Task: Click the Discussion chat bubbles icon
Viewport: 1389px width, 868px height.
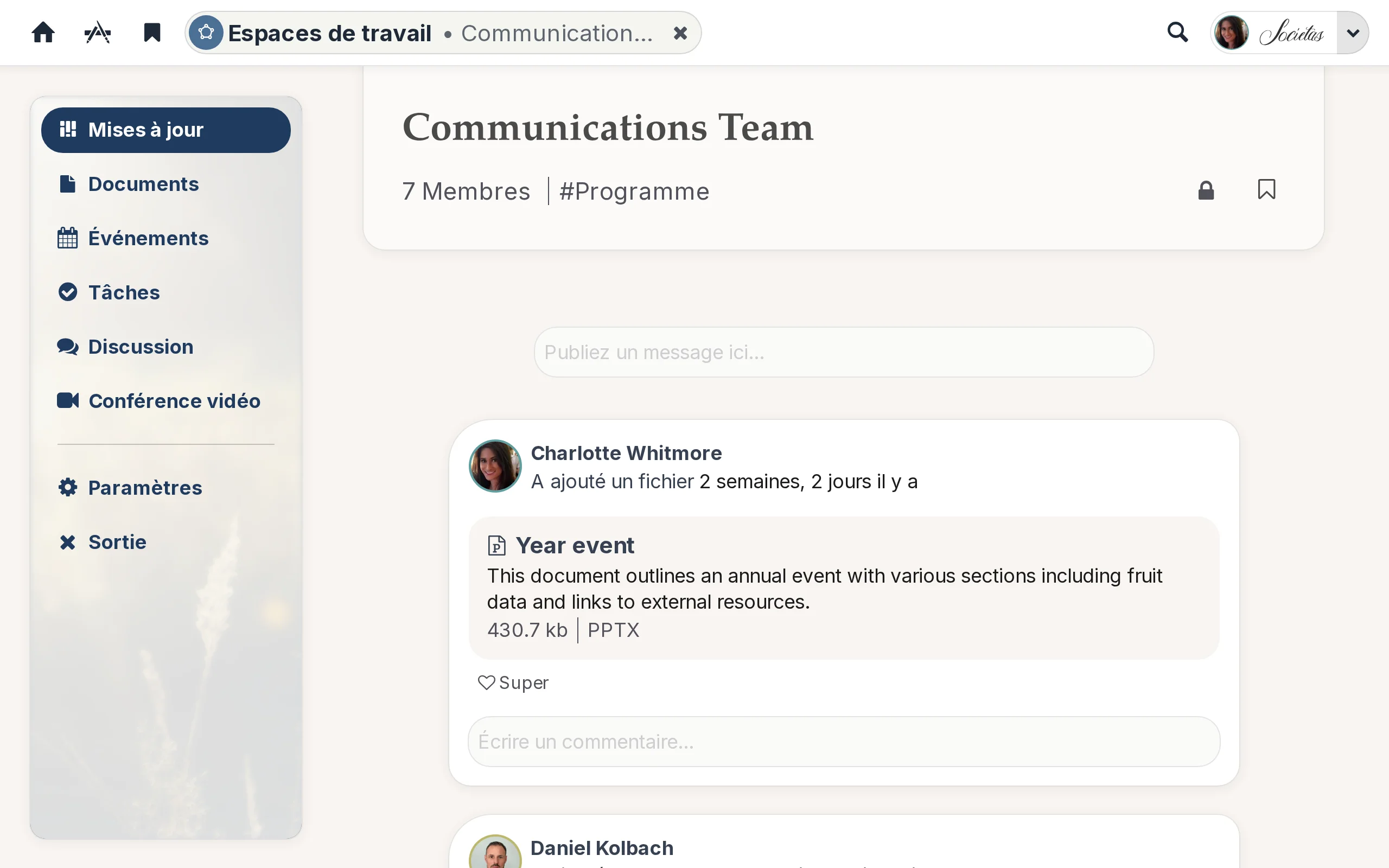Action: tap(68, 347)
